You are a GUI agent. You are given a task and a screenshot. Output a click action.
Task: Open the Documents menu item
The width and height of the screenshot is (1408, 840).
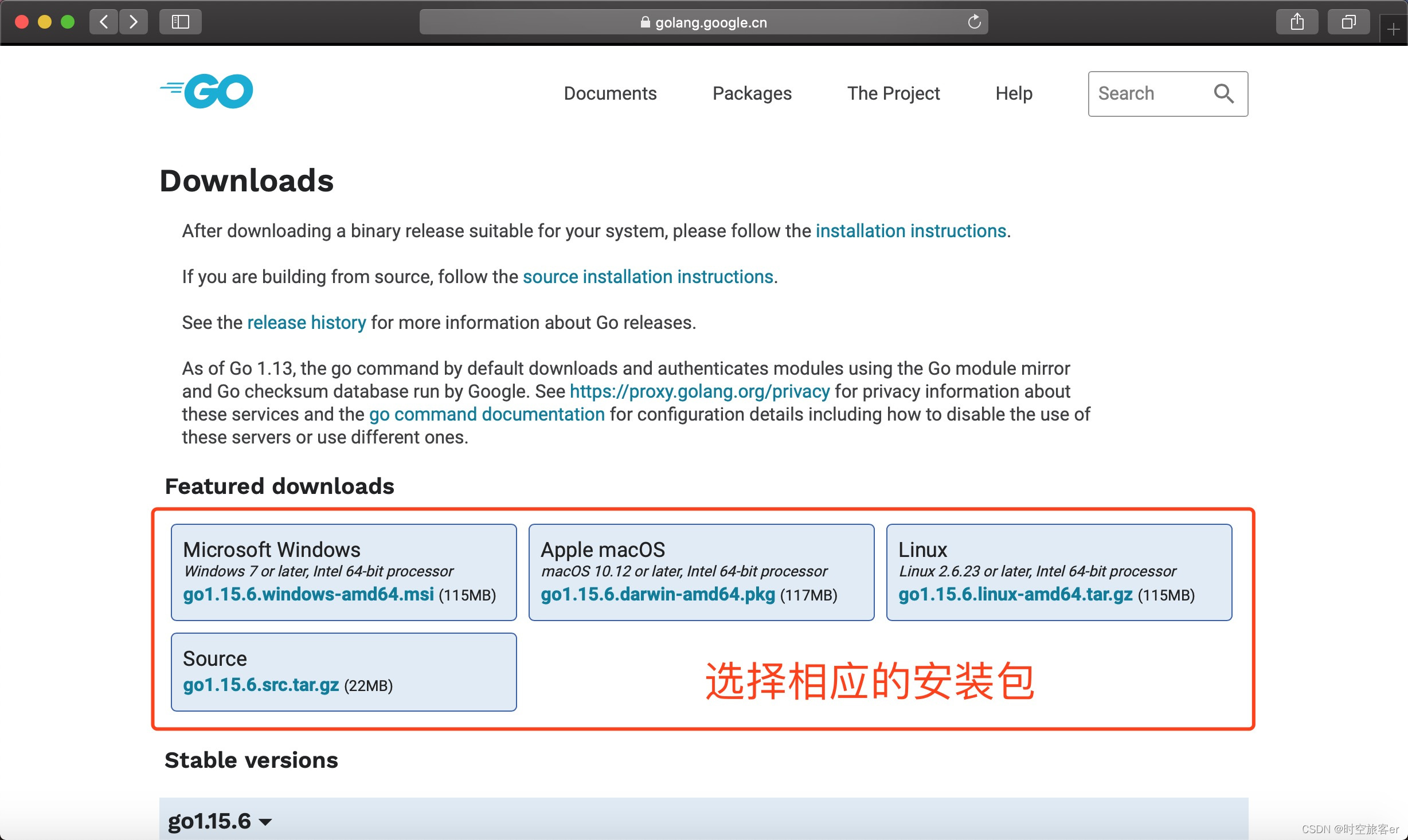tap(610, 93)
